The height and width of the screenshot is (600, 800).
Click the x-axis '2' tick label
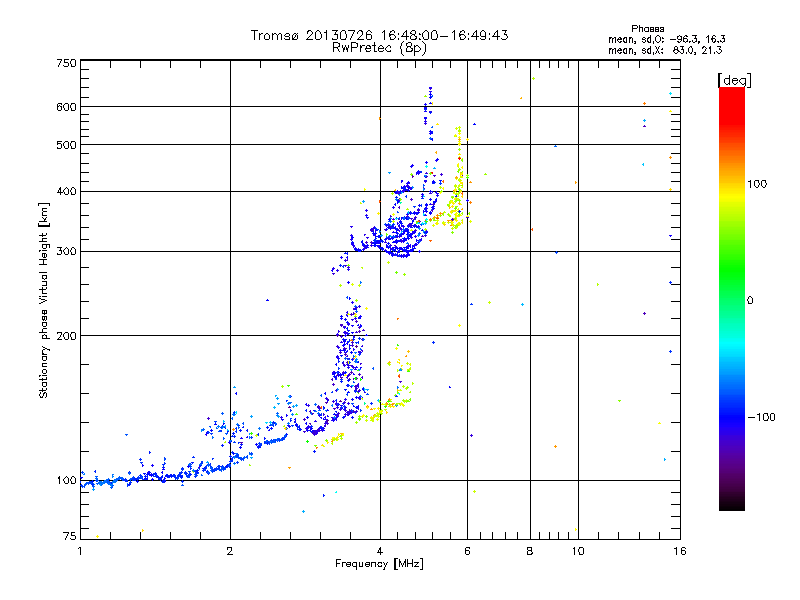(x=230, y=551)
